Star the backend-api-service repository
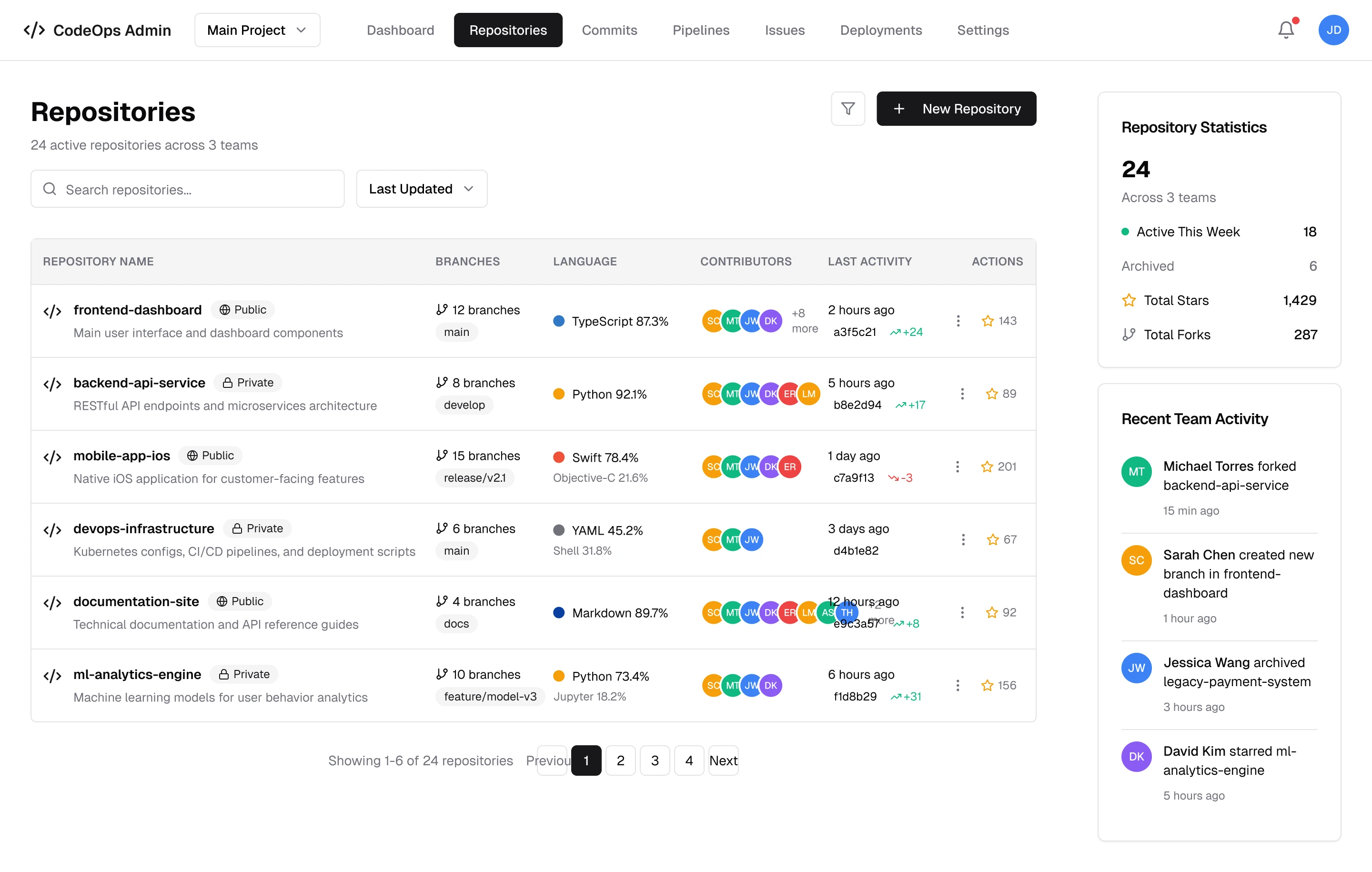The height and width of the screenshot is (872, 1372). [991, 394]
